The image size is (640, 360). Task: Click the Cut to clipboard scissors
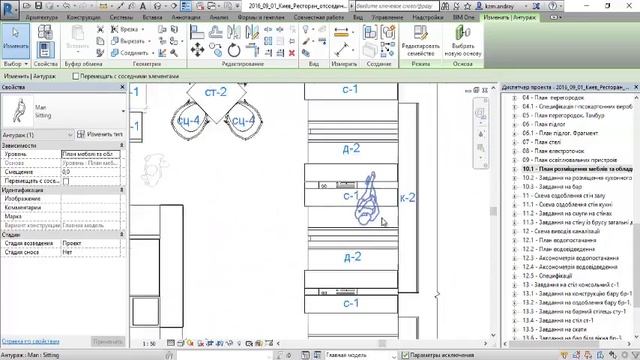coord(100,29)
